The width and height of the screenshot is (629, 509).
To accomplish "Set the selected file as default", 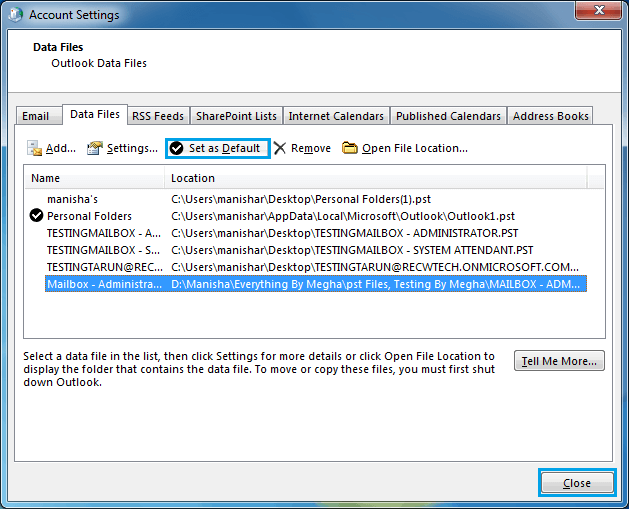I will [x=218, y=148].
